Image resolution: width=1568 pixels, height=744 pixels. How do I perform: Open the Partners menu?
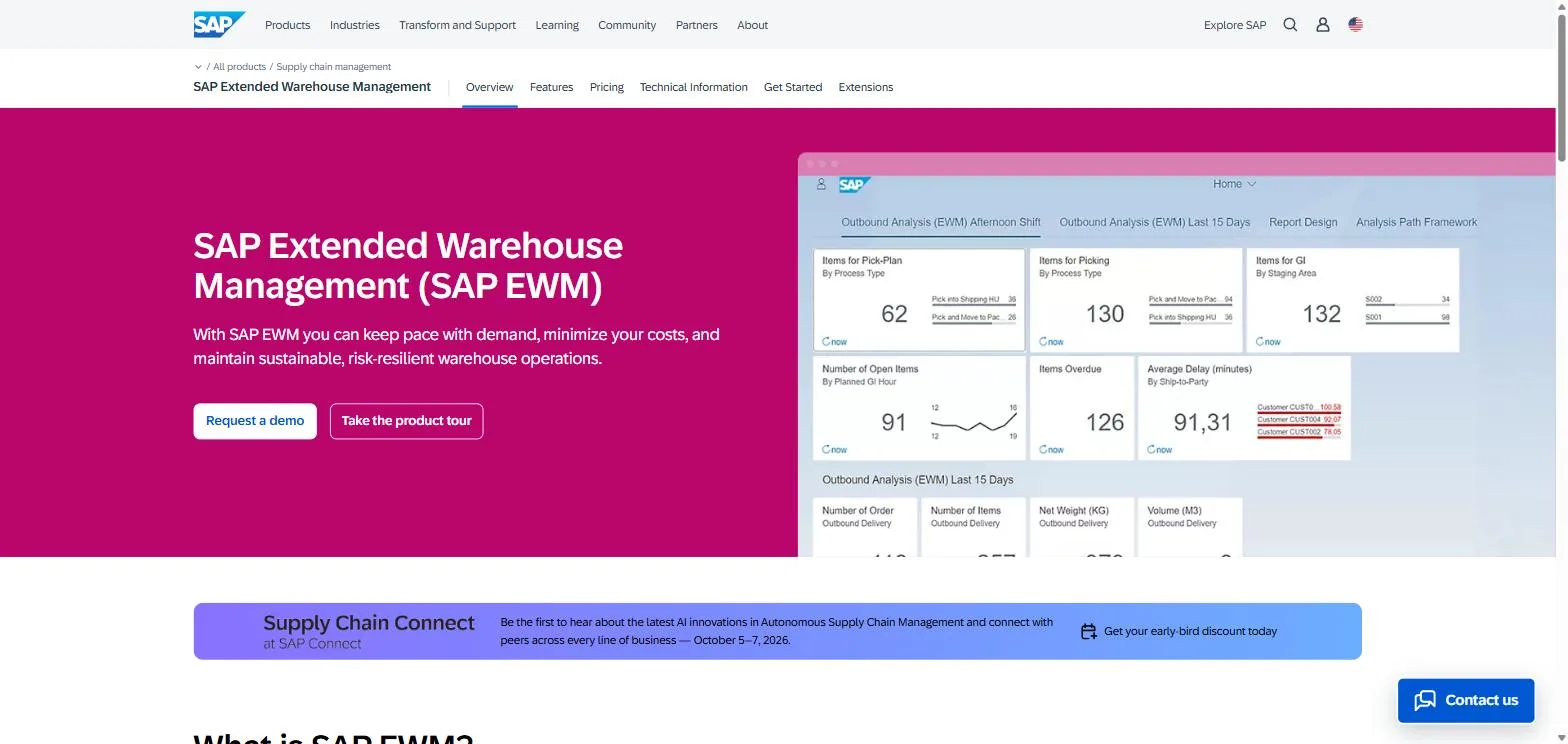[697, 25]
